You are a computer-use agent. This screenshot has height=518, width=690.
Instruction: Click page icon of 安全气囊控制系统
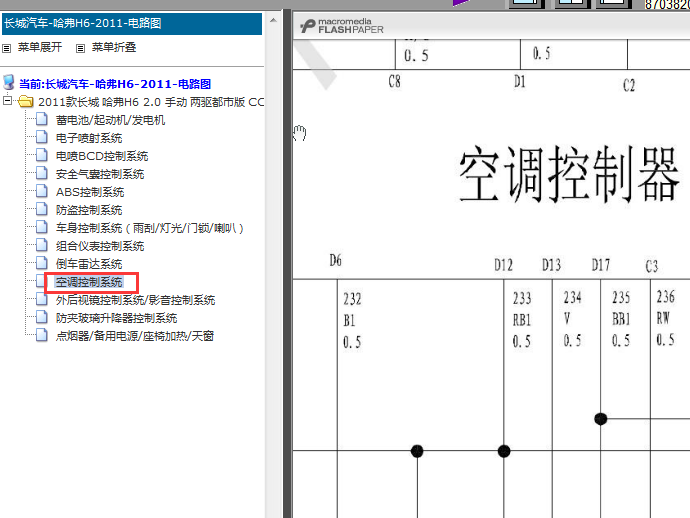point(42,173)
